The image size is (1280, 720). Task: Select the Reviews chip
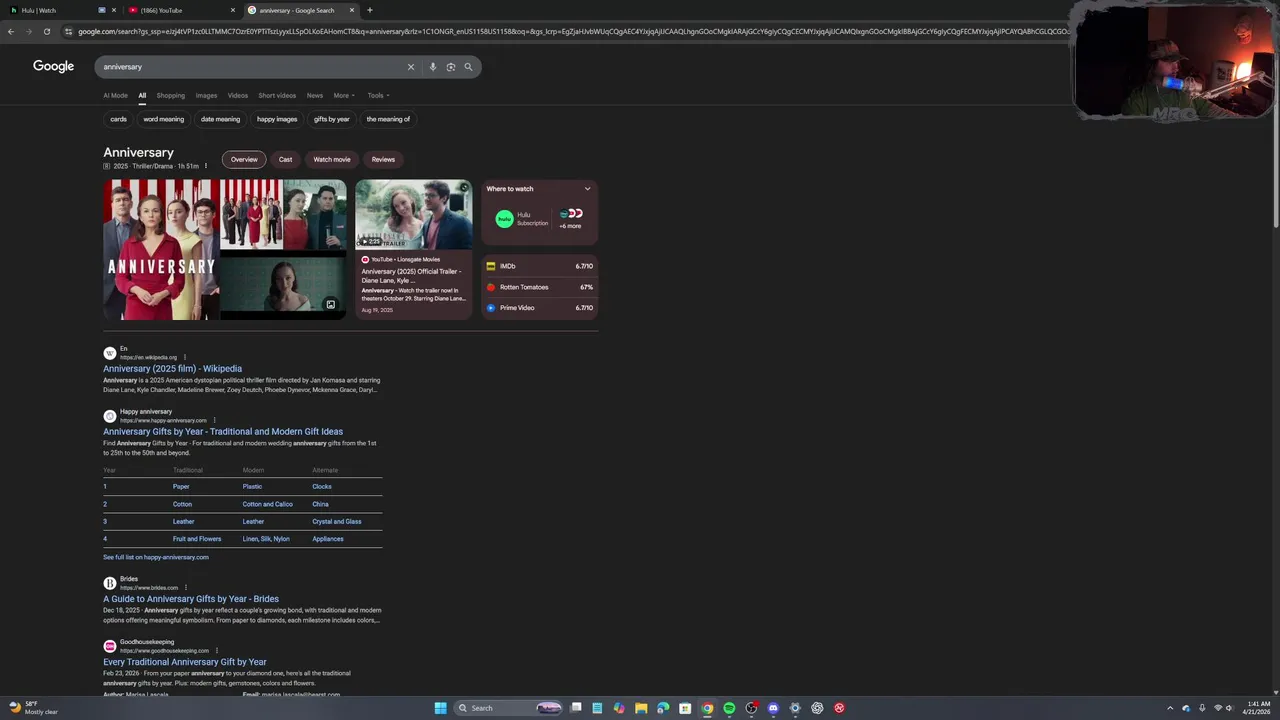point(383,159)
